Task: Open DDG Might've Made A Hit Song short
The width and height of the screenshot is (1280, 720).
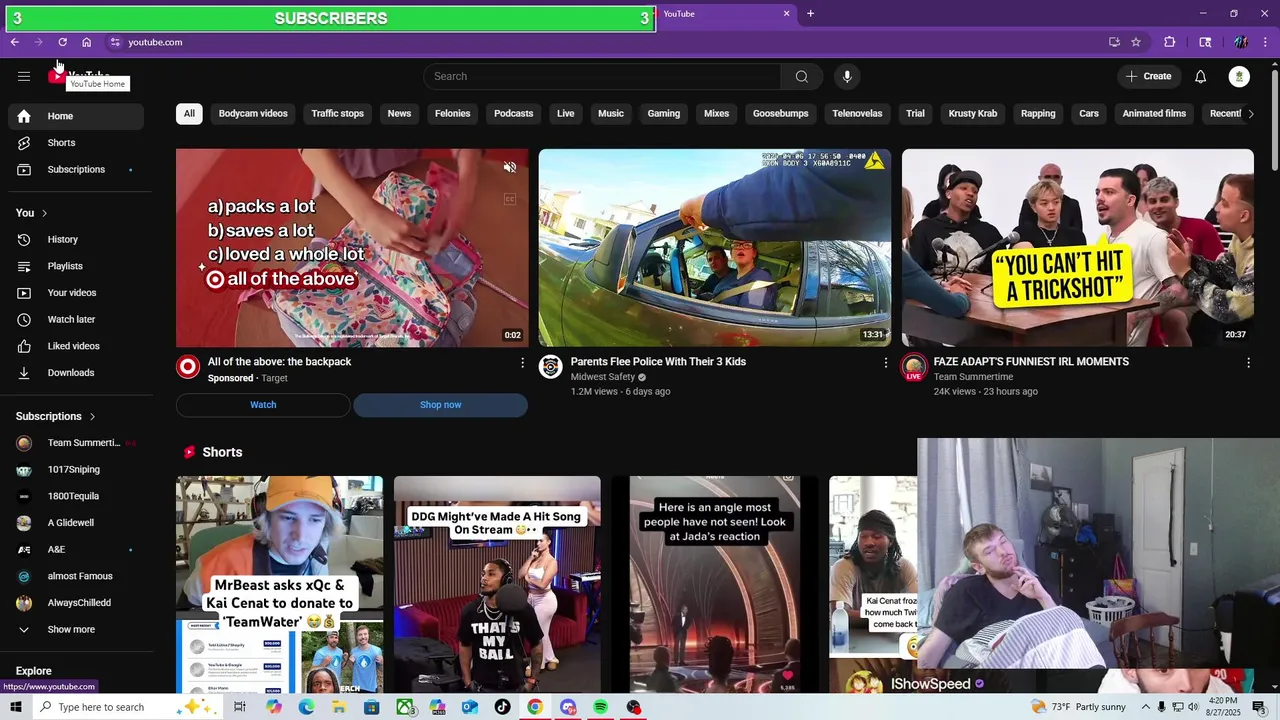Action: [x=497, y=585]
